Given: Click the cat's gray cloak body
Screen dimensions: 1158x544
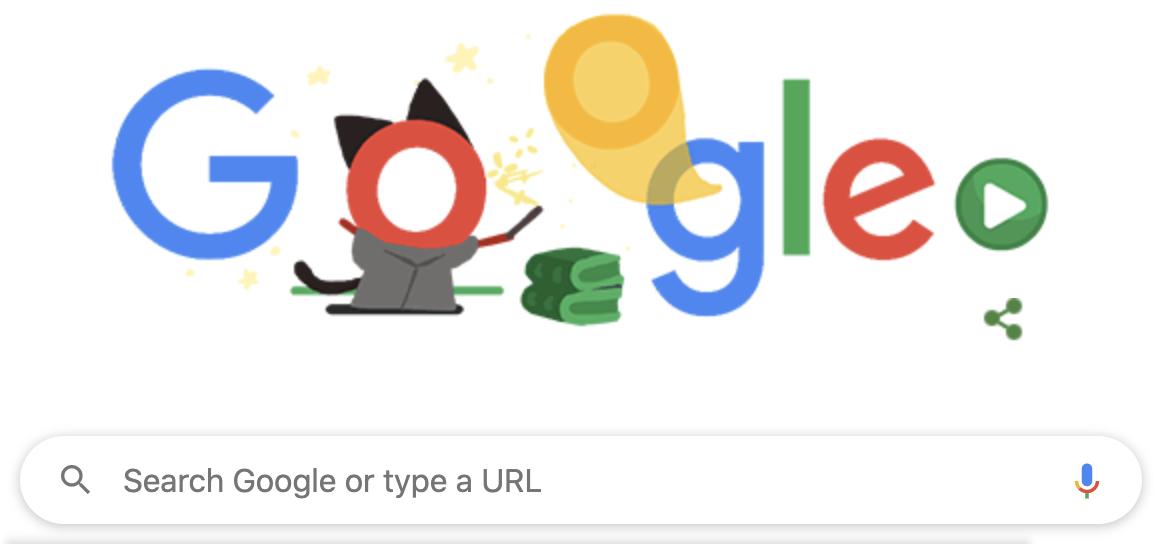Looking at the screenshot, I should [x=408, y=271].
